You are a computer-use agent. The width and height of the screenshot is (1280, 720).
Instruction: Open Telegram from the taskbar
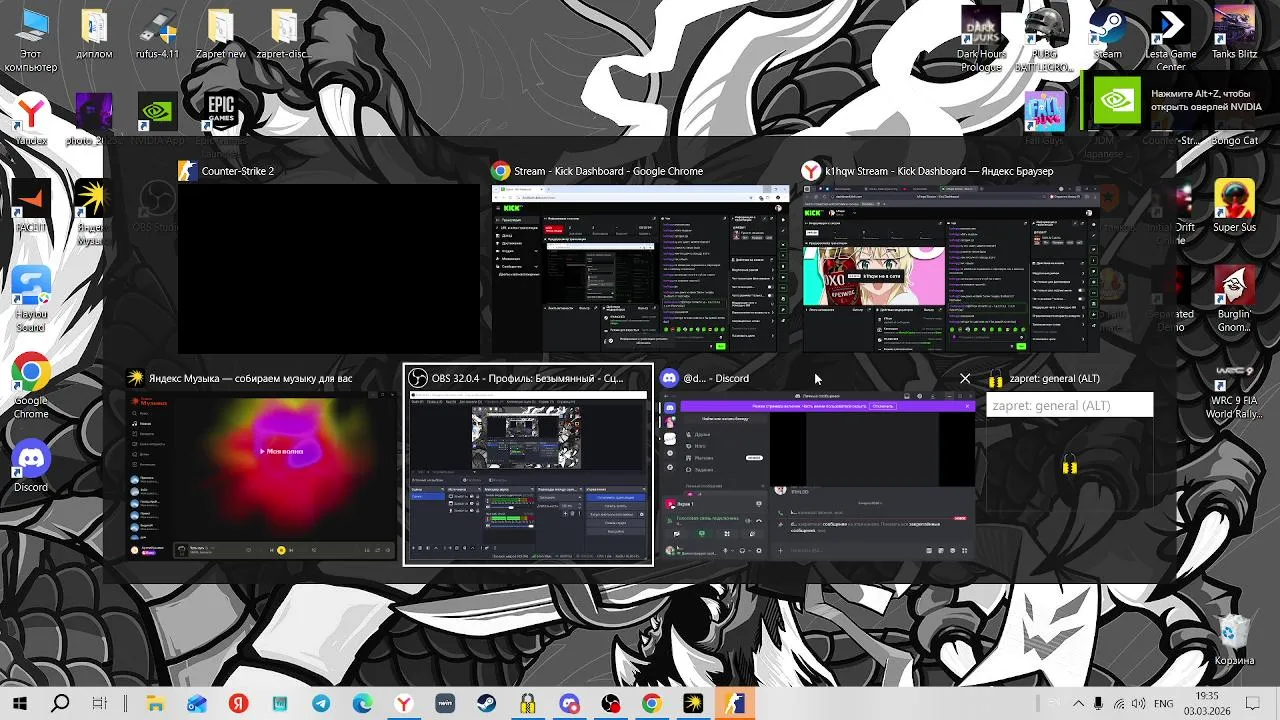[321, 704]
